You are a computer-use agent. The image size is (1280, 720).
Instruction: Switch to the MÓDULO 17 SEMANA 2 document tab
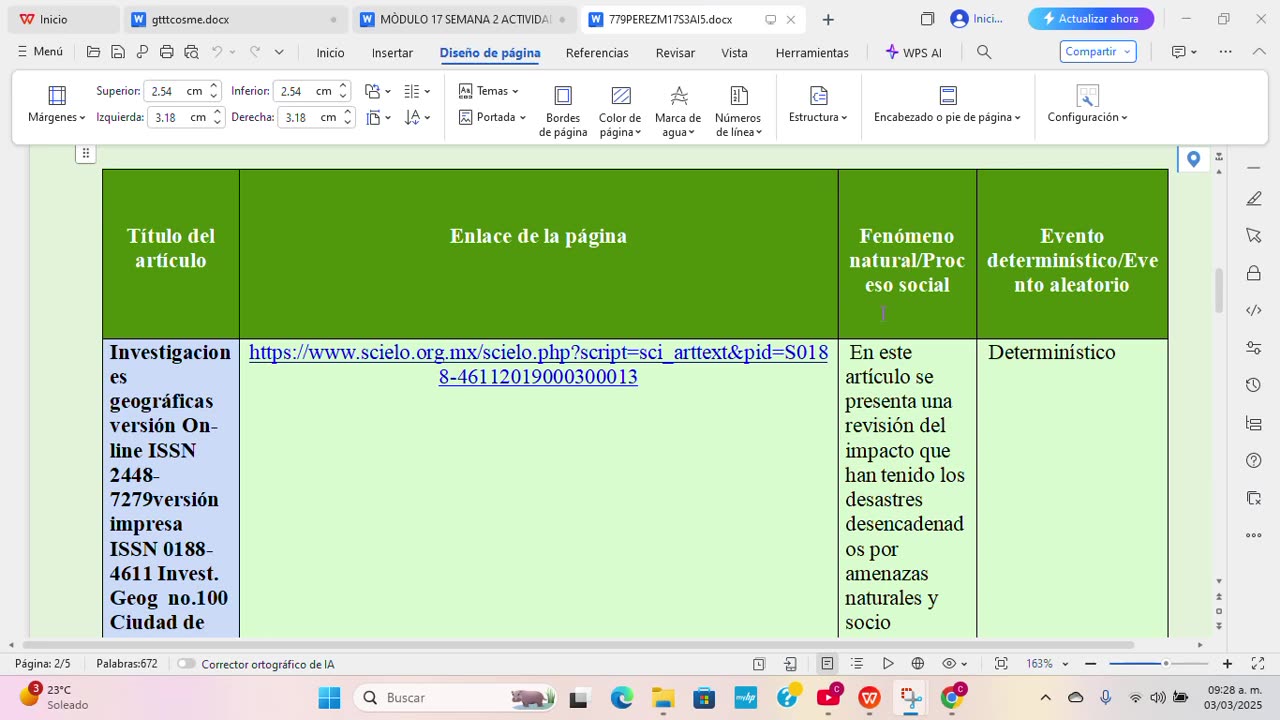[x=464, y=19]
